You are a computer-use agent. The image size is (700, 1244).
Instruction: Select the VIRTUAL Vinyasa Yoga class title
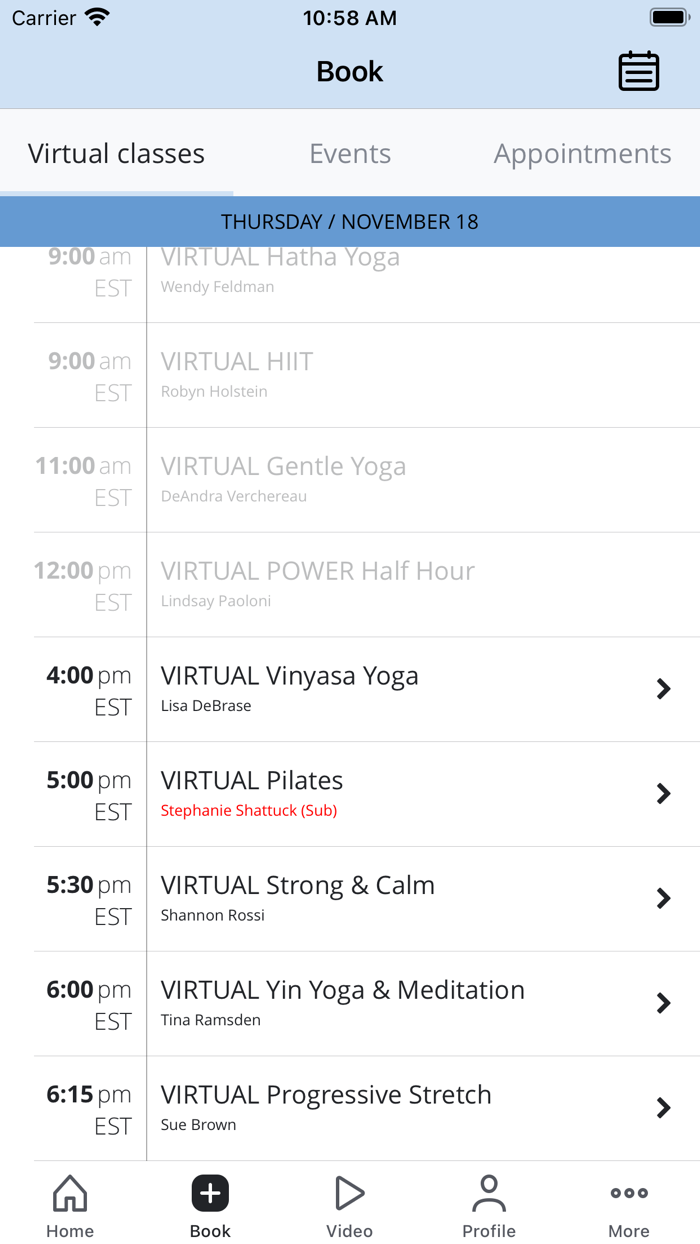(x=290, y=676)
